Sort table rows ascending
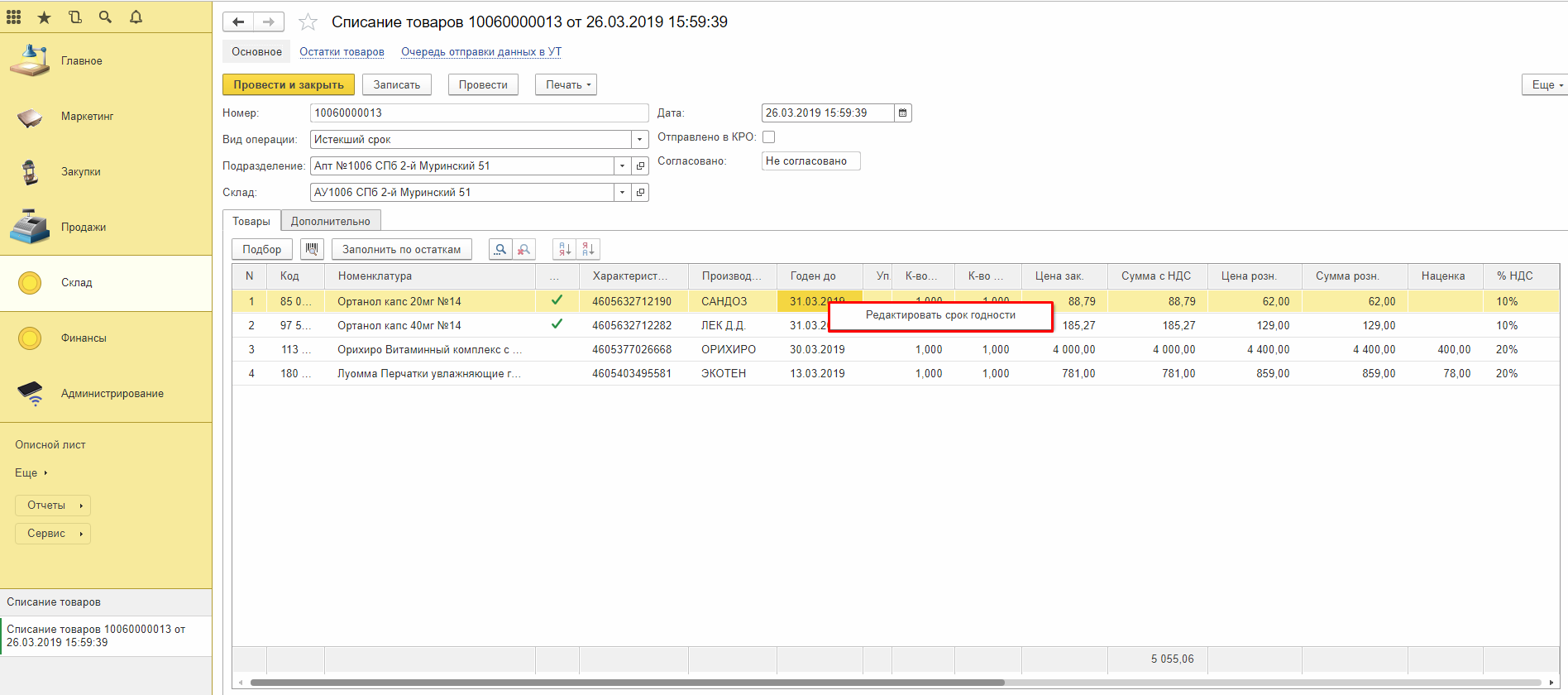Viewport: 1568px width, 695px height. (x=565, y=249)
